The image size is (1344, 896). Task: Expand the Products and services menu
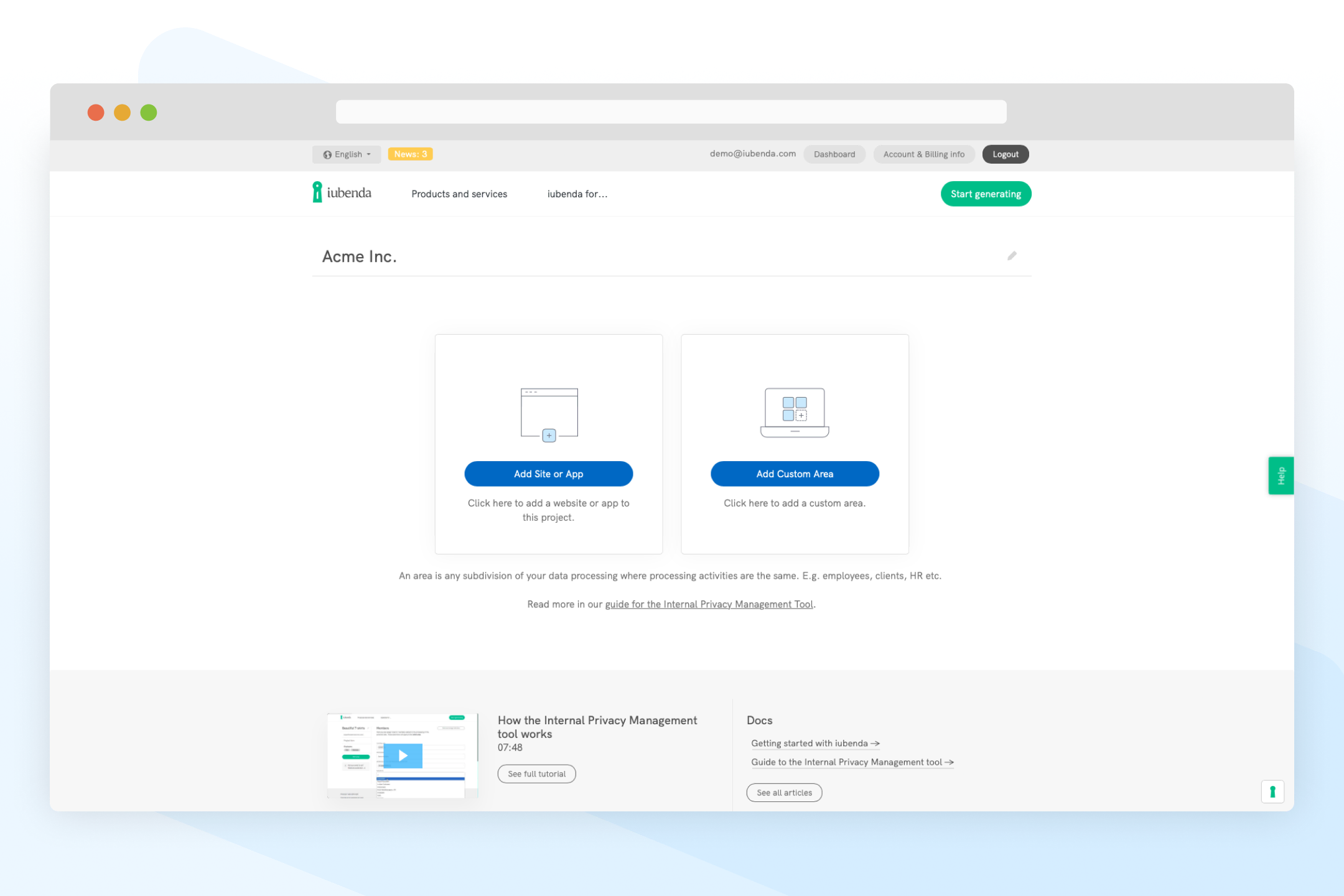460,193
